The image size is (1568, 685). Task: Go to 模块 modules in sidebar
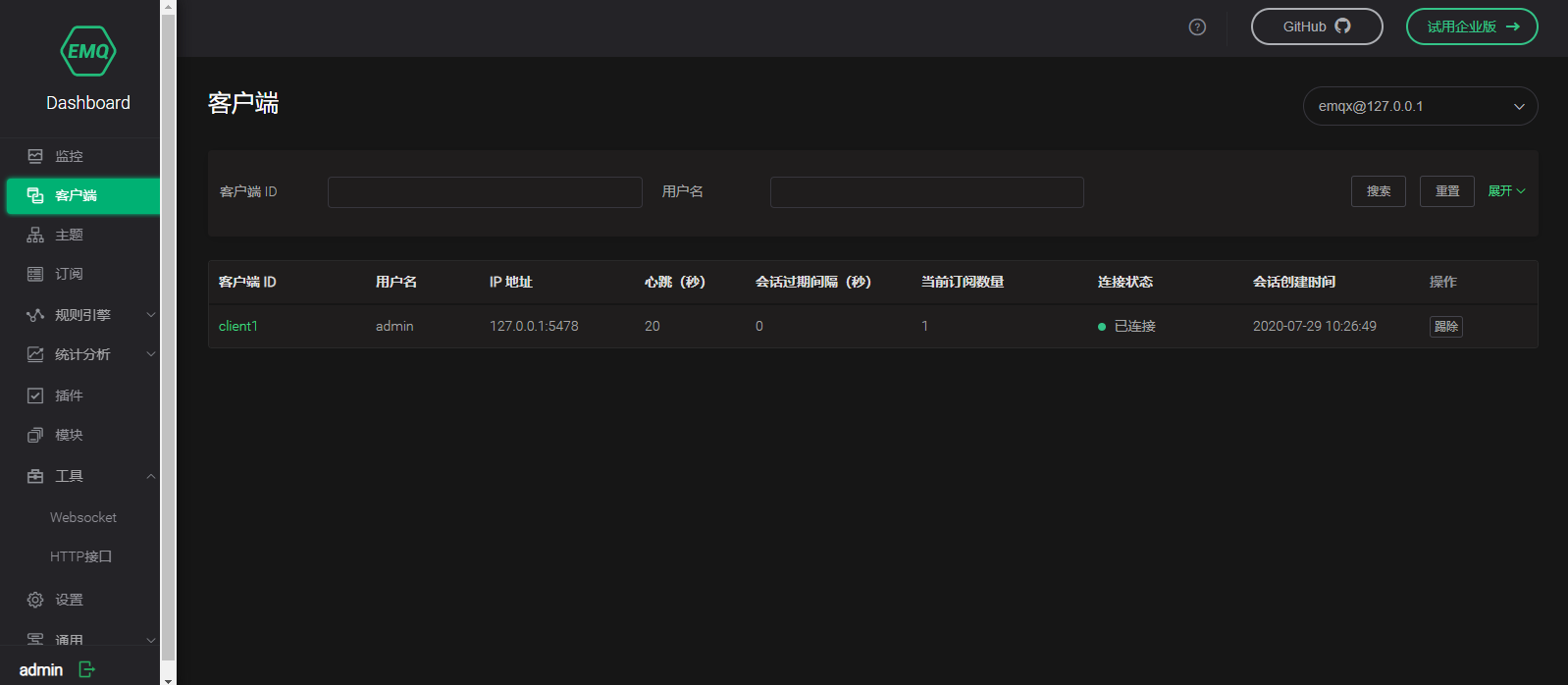pos(69,435)
